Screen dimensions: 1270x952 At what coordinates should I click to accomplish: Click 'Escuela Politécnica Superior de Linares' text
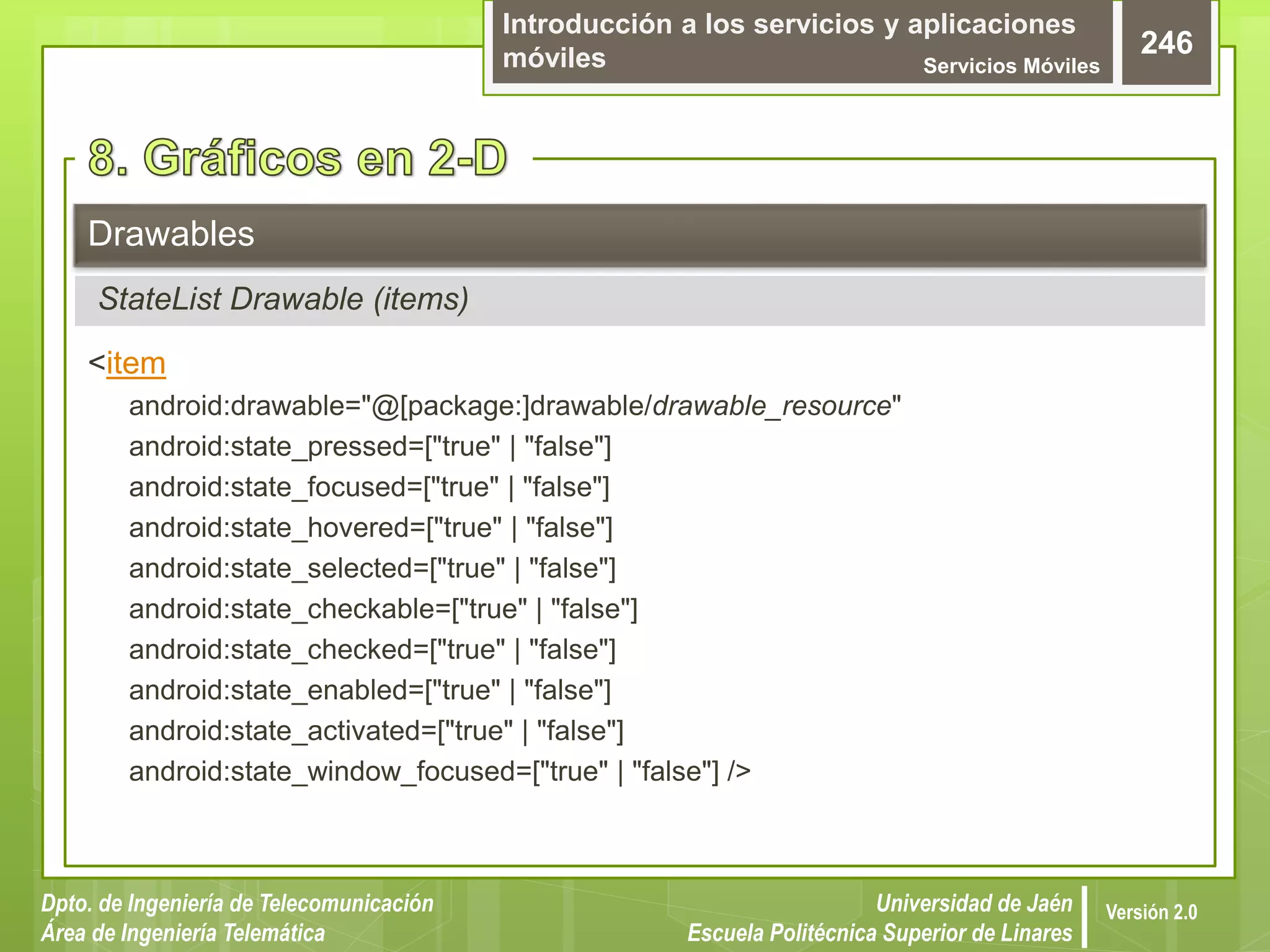tap(880, 933)
